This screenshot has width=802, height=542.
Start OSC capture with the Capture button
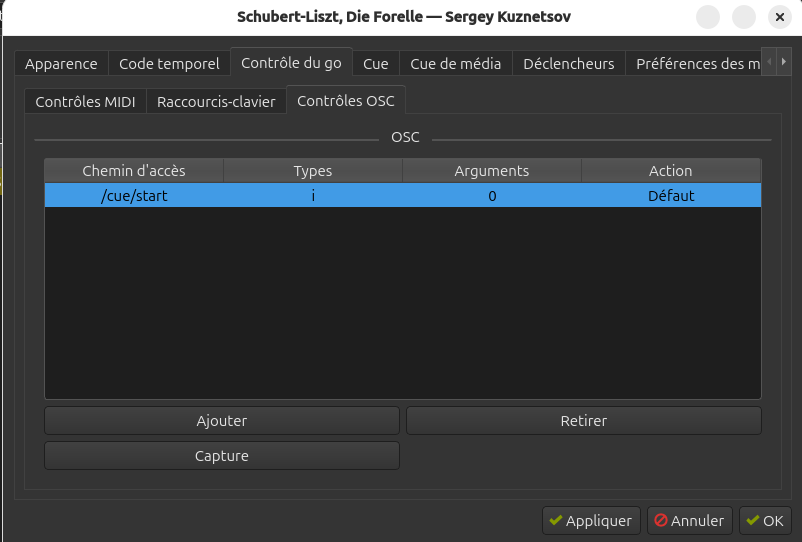click(222, 456)
